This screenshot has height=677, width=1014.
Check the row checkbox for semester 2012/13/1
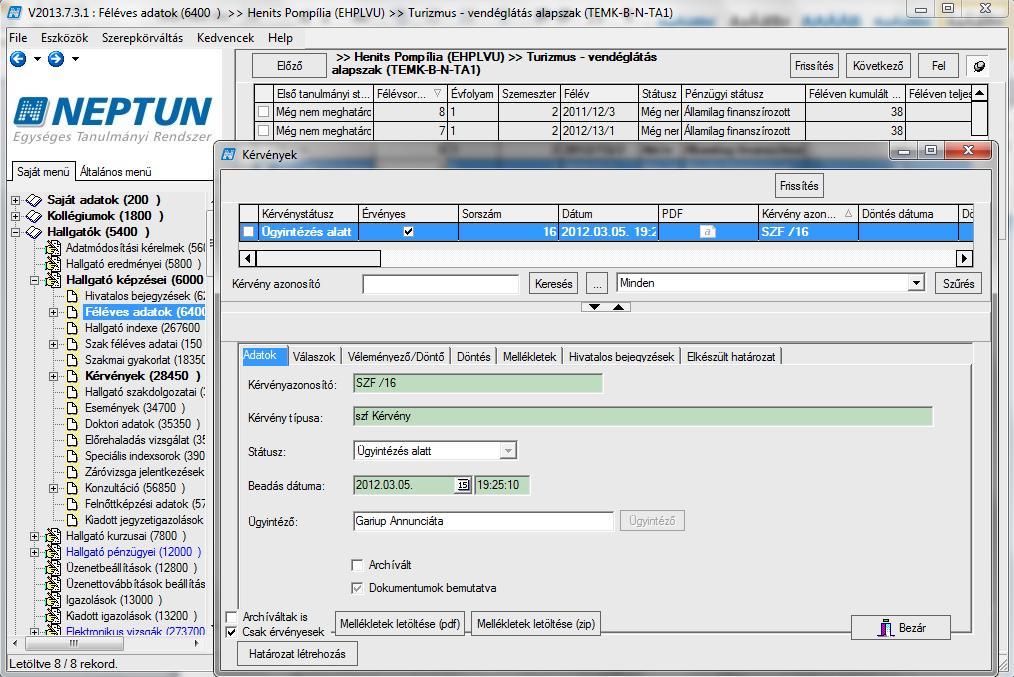[263, 131]
